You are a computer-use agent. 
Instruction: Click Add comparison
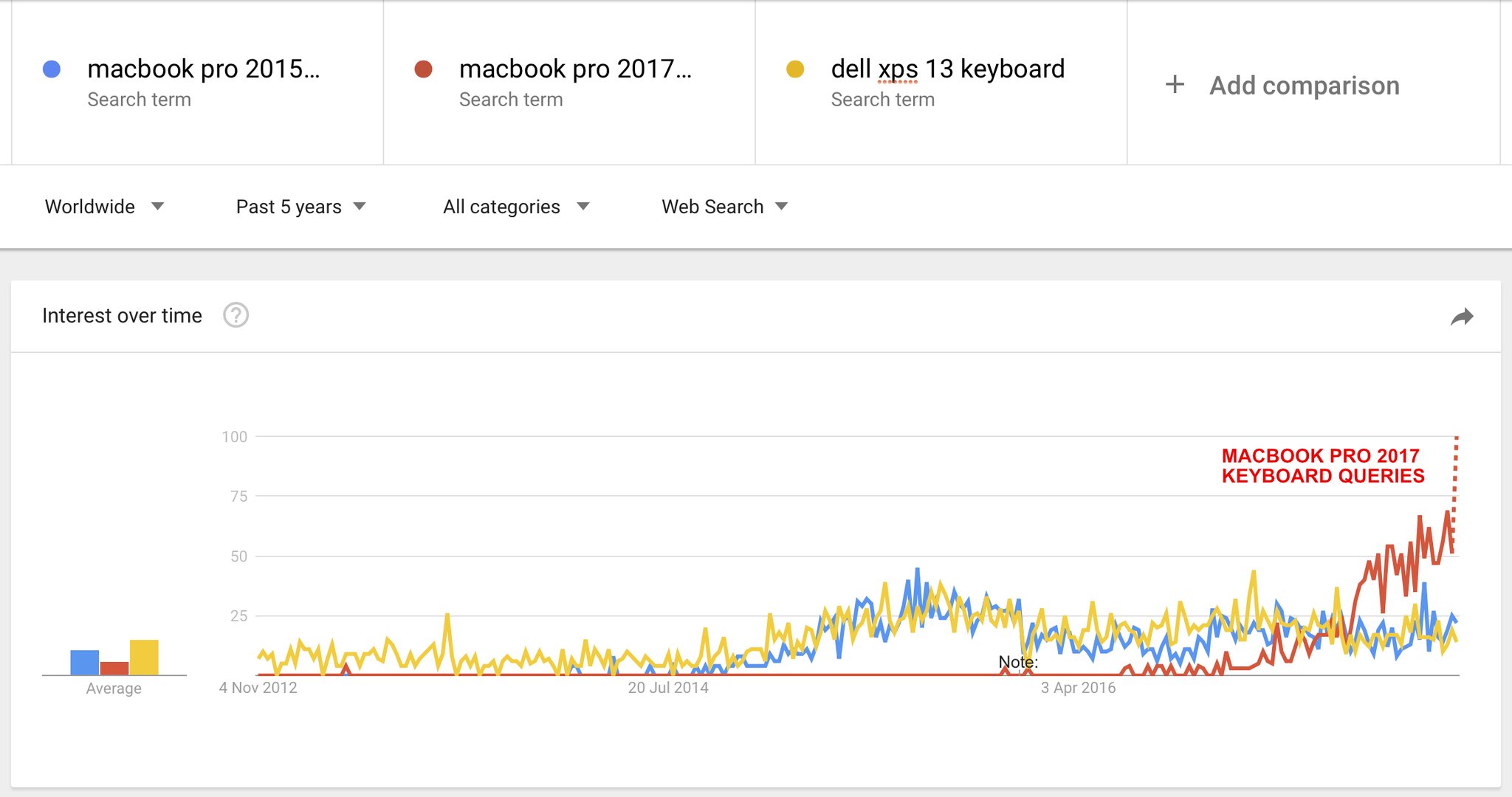click(x=1305, y=86)
